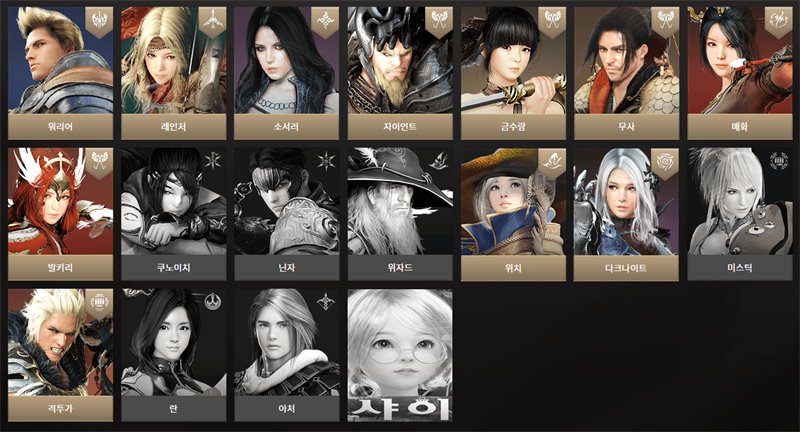Select the 워리어 character portrait
This screenshot has height=432, width=800.
coord(61,60)
